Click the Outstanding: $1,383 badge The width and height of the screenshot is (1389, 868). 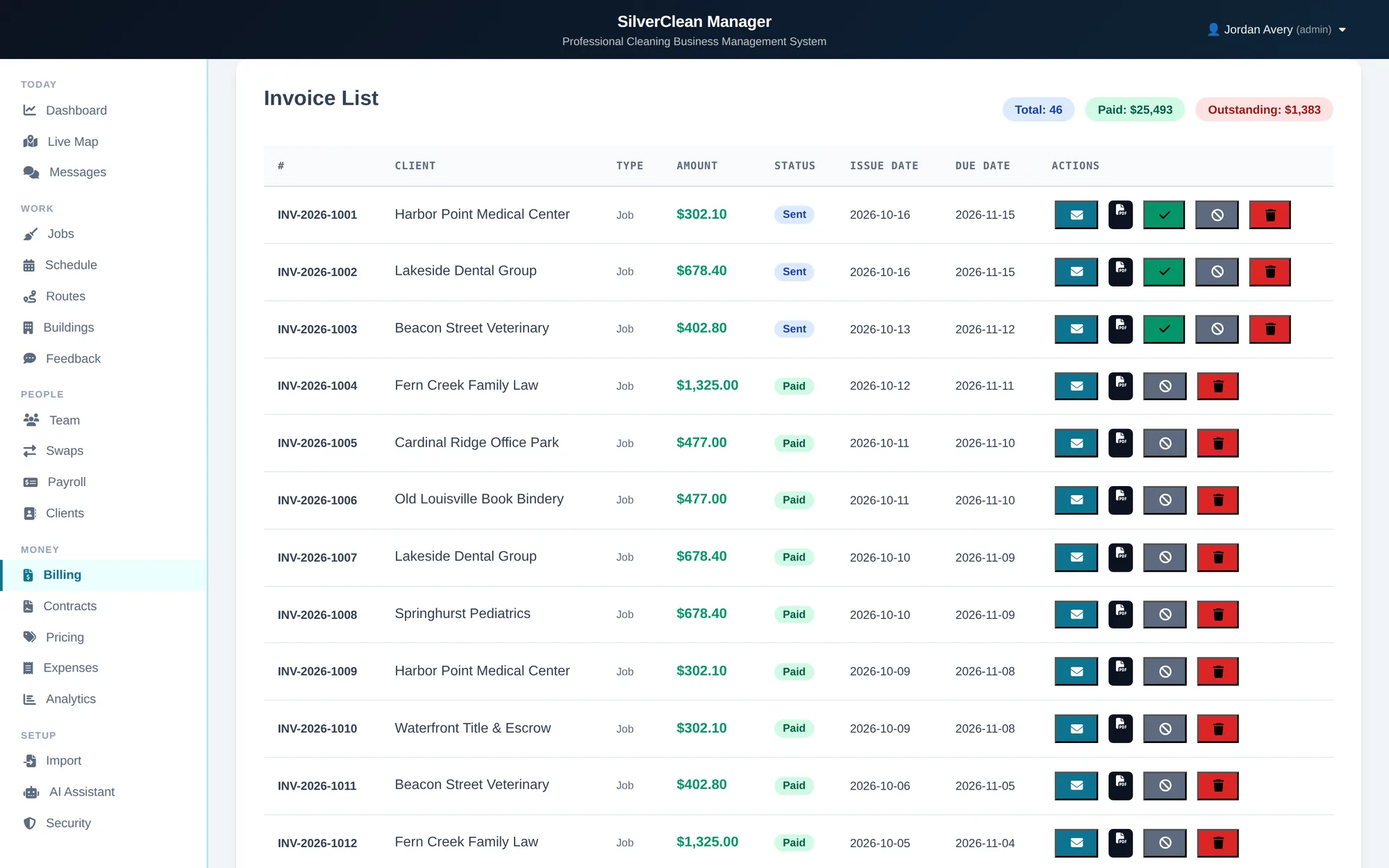[1264, 110]
